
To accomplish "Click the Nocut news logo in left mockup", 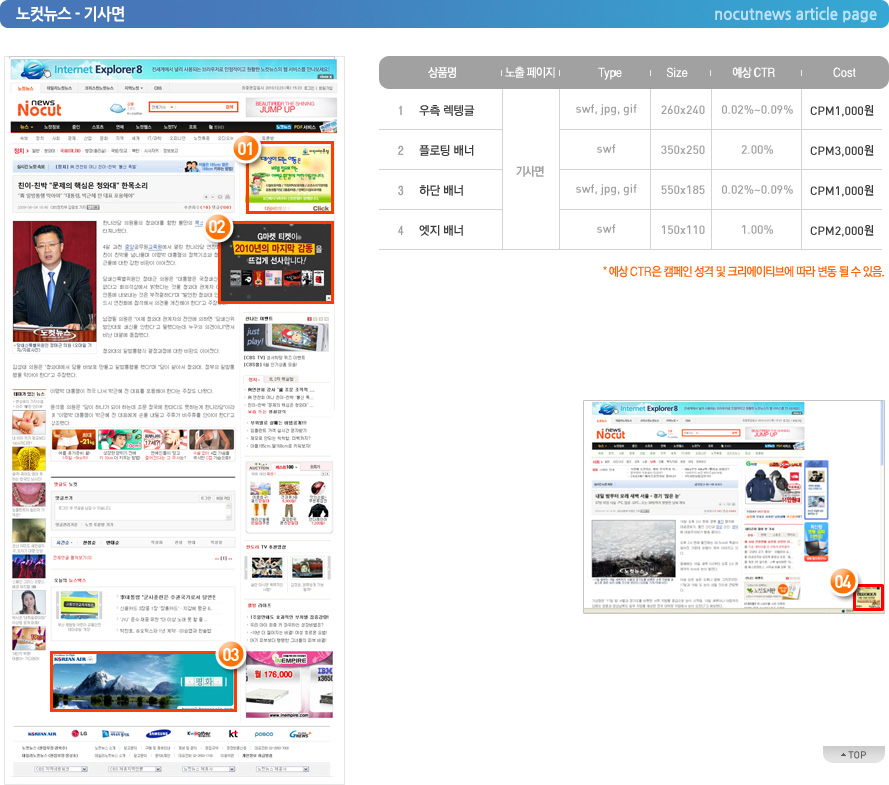I will pos(39,108).
